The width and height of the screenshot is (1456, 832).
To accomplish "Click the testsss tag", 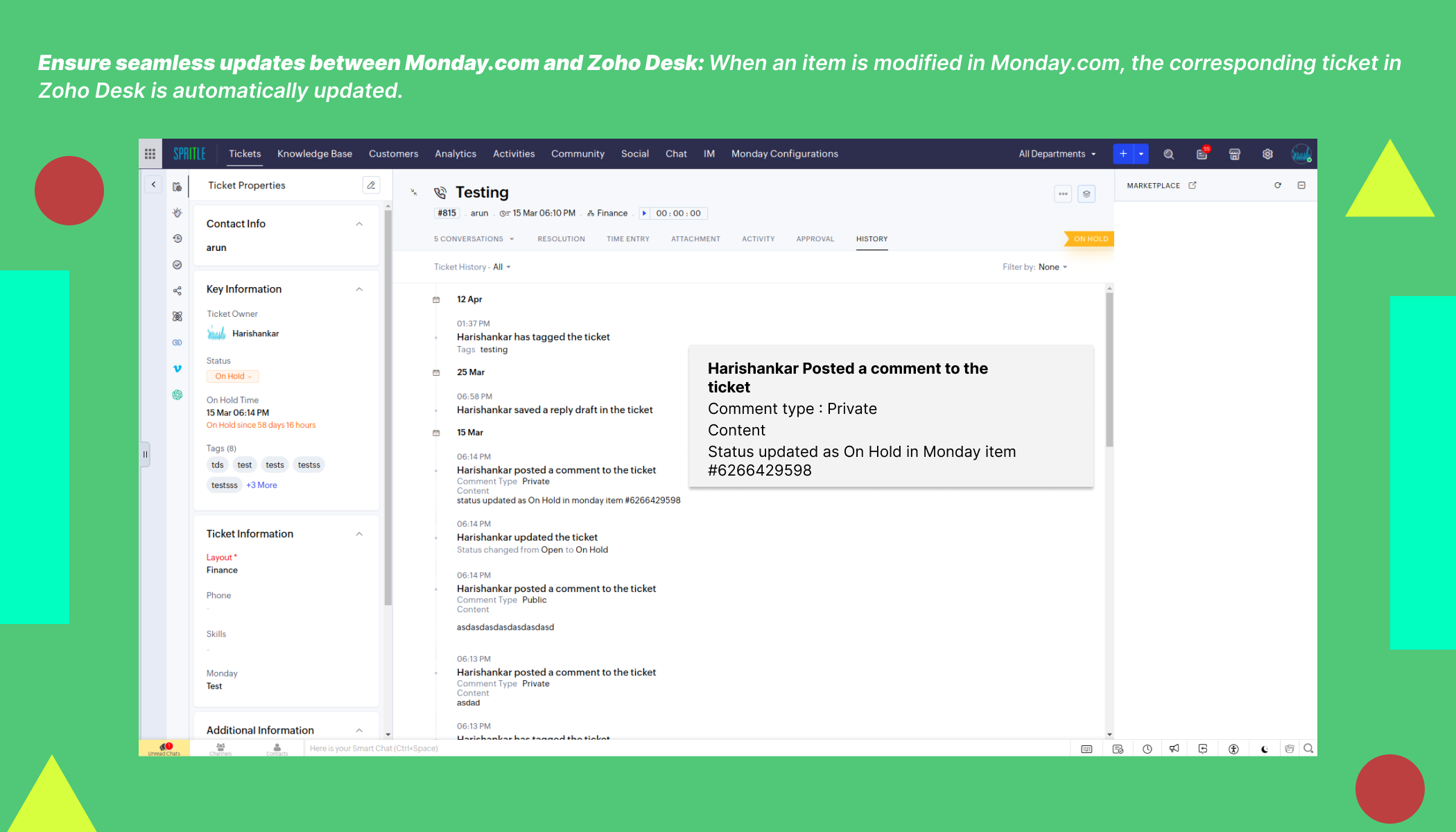I will click(225, 485).
